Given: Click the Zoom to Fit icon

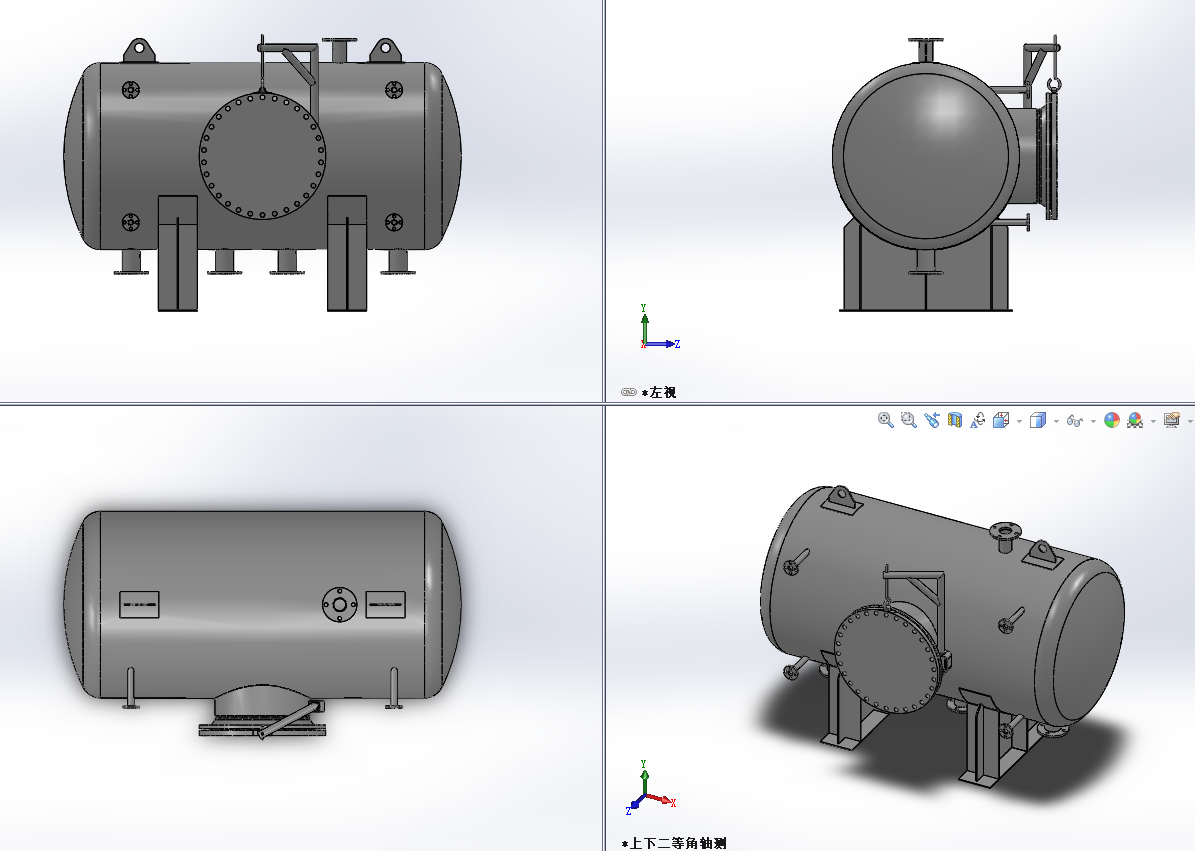Looking at the screenshot, I should pos(886,420).
